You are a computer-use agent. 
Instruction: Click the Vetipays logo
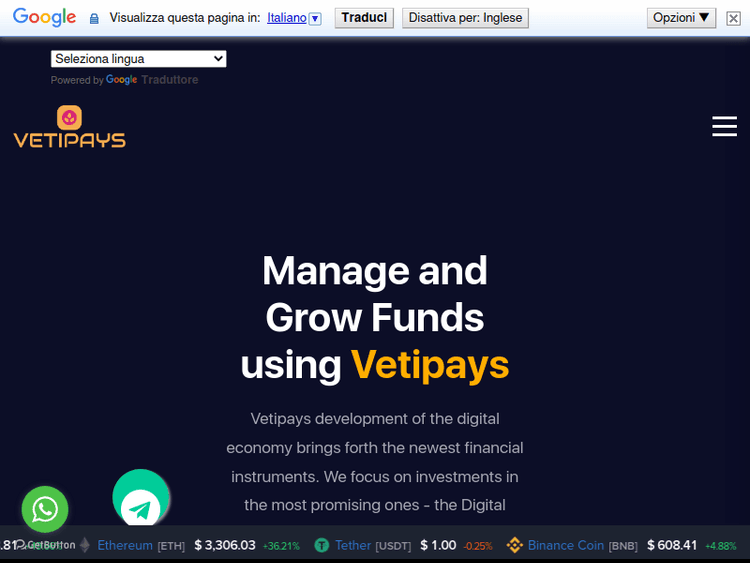click(x=69, y=126)
